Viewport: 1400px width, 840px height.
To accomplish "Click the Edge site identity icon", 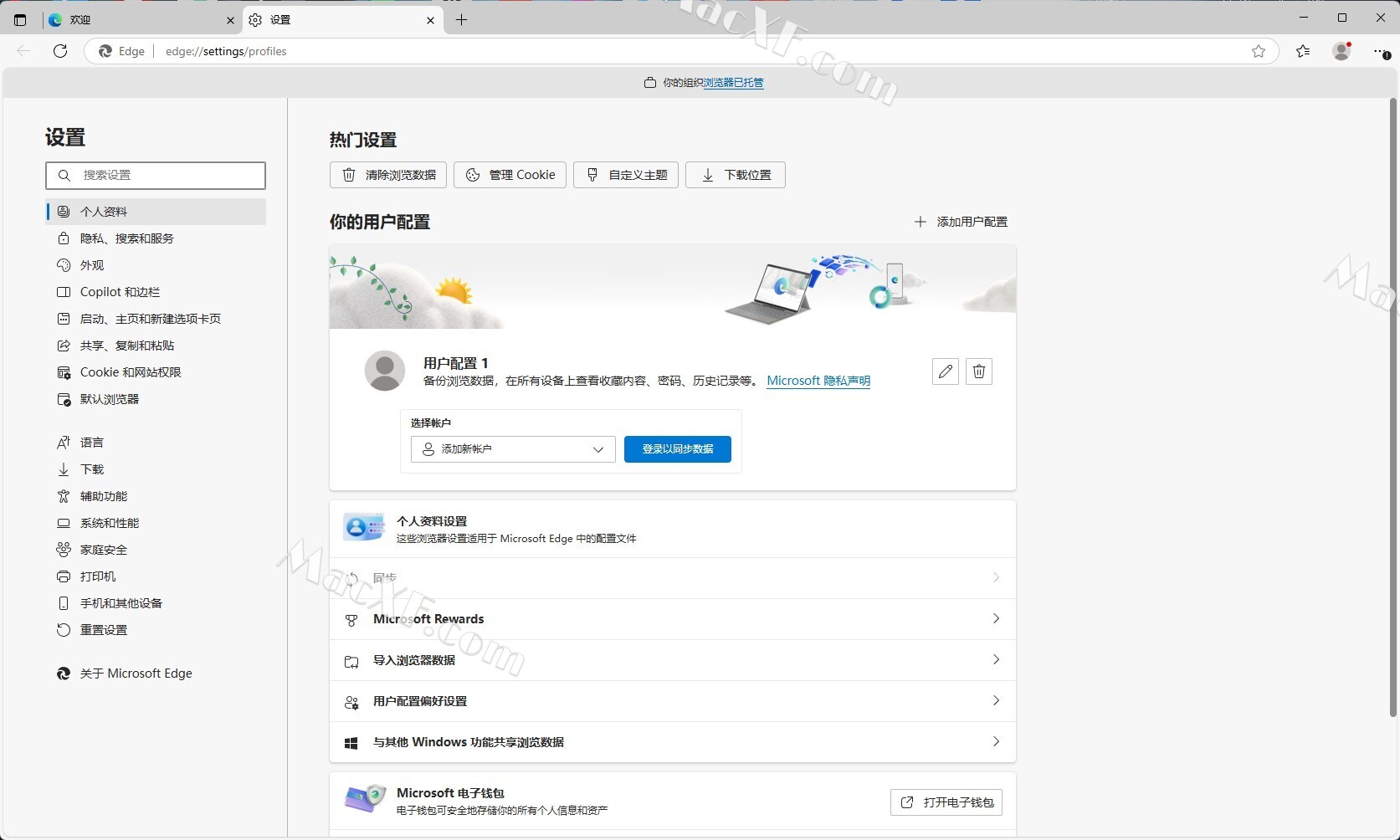I will tap(105, 51).
